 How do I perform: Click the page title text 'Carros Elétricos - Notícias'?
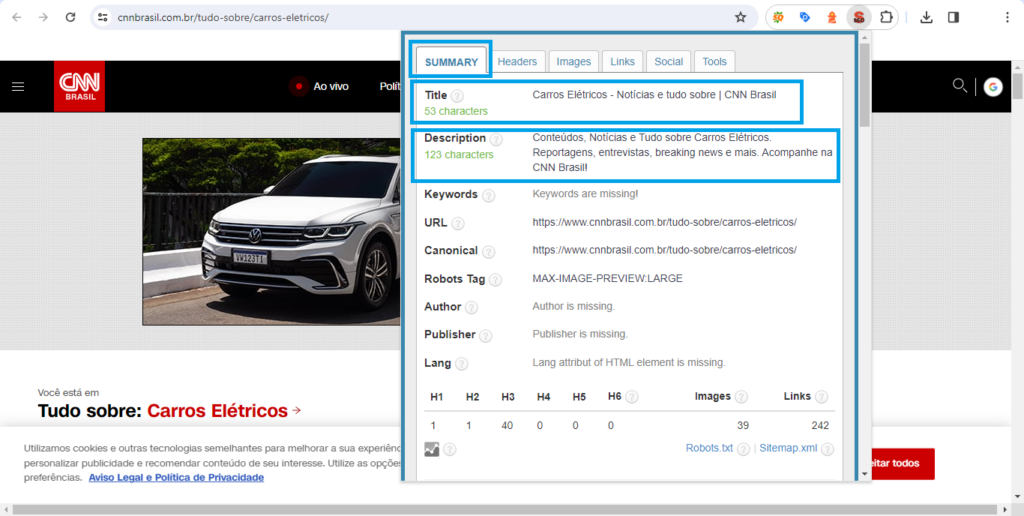[592, 95]
